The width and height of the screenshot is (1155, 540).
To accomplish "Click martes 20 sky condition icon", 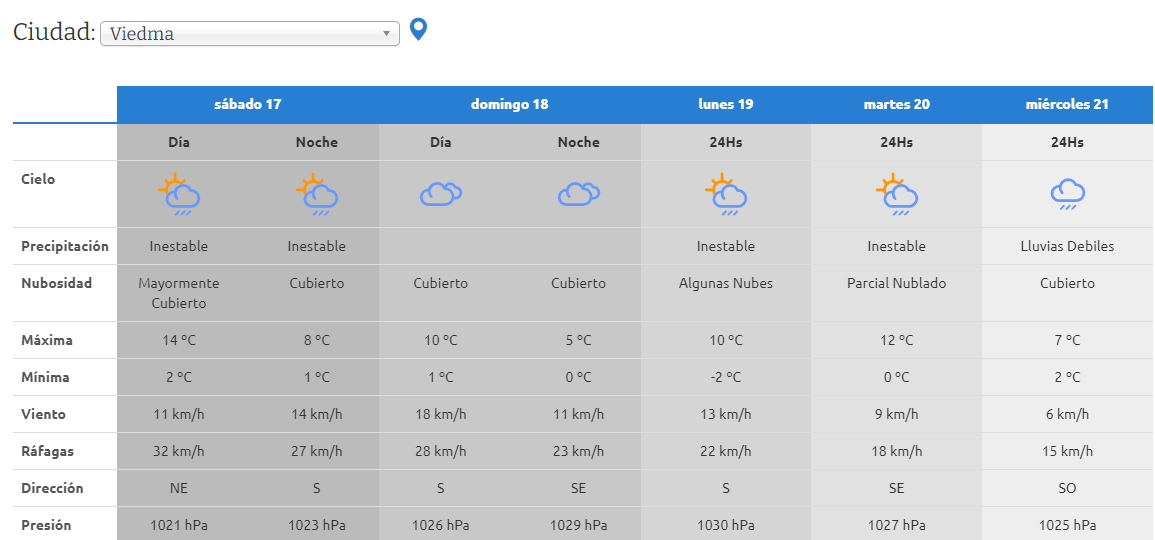I will tap(896, 195).
